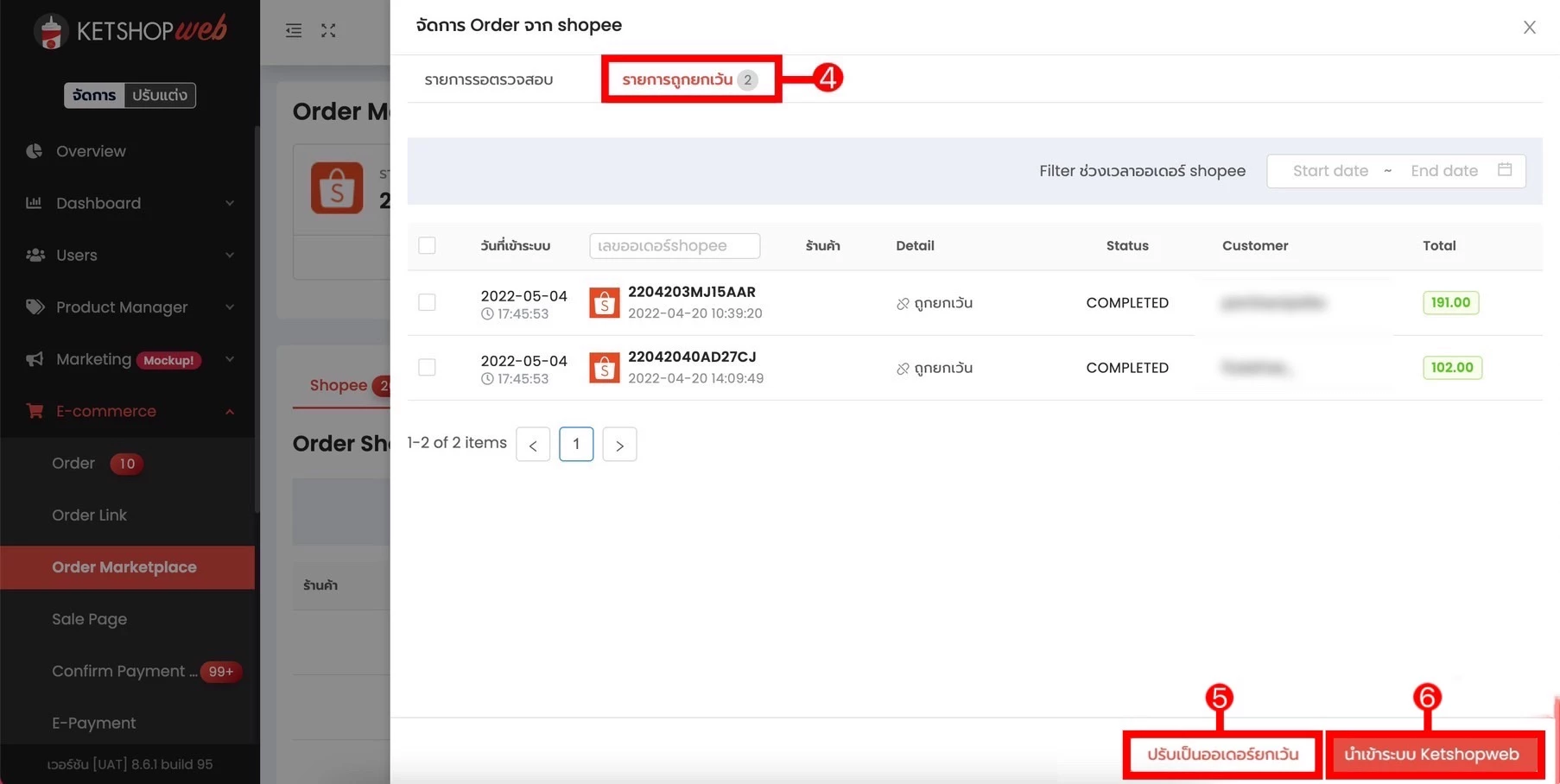Toggle the sidebar menu collapse icon
This screenshot has height=784, width=1560.
(x=294, y=31)
